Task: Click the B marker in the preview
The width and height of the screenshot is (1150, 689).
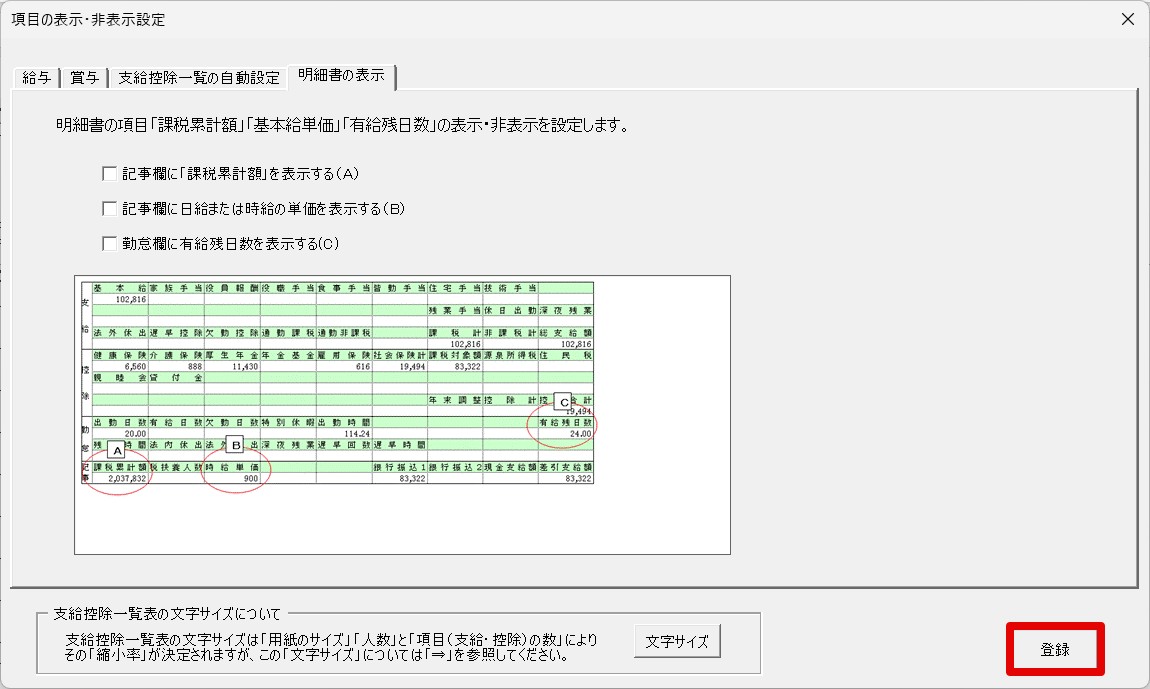Action: point(235,445)
